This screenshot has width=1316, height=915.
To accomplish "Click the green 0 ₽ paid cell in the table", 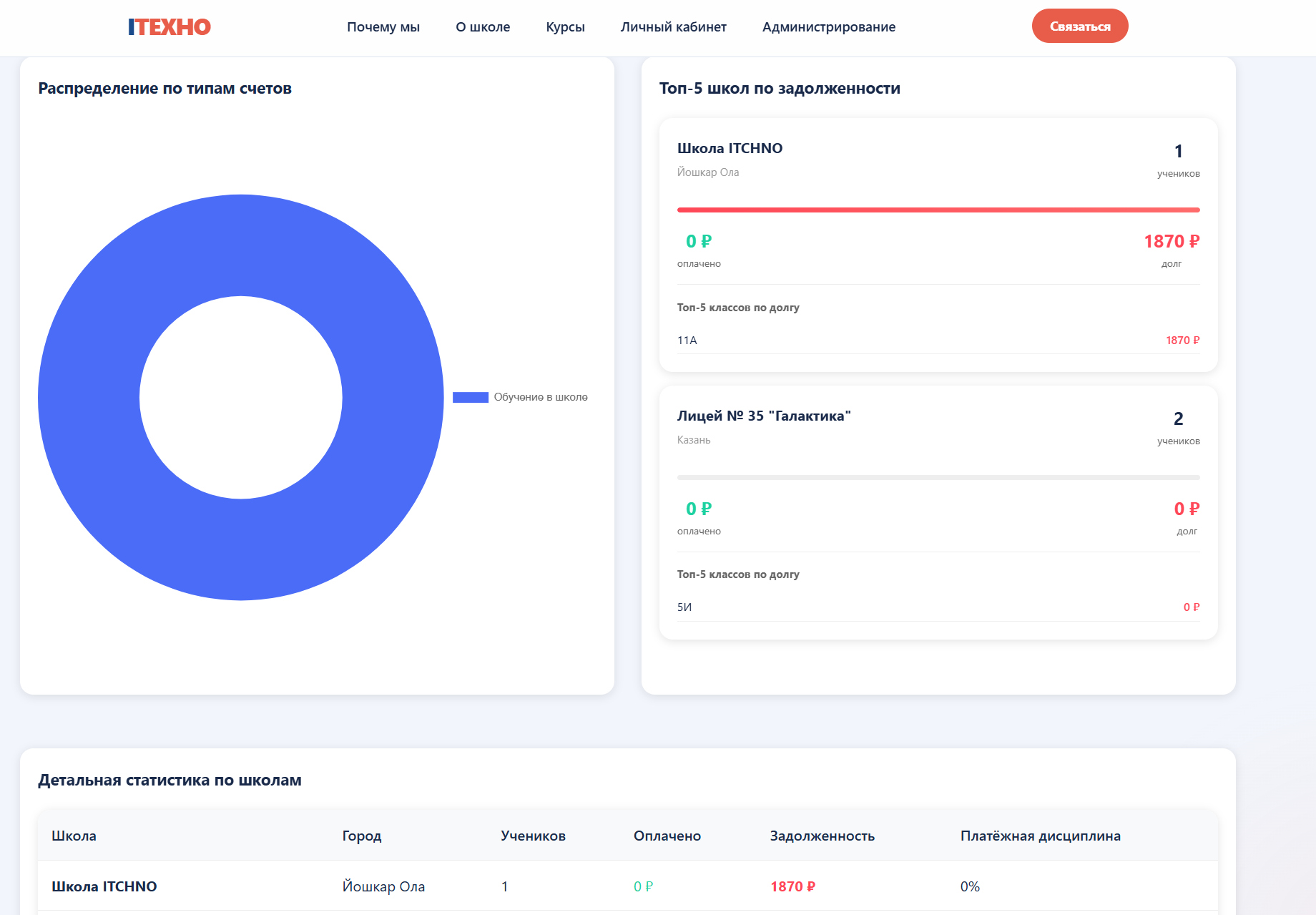I will pyautogui.click(x=644, y=886).
